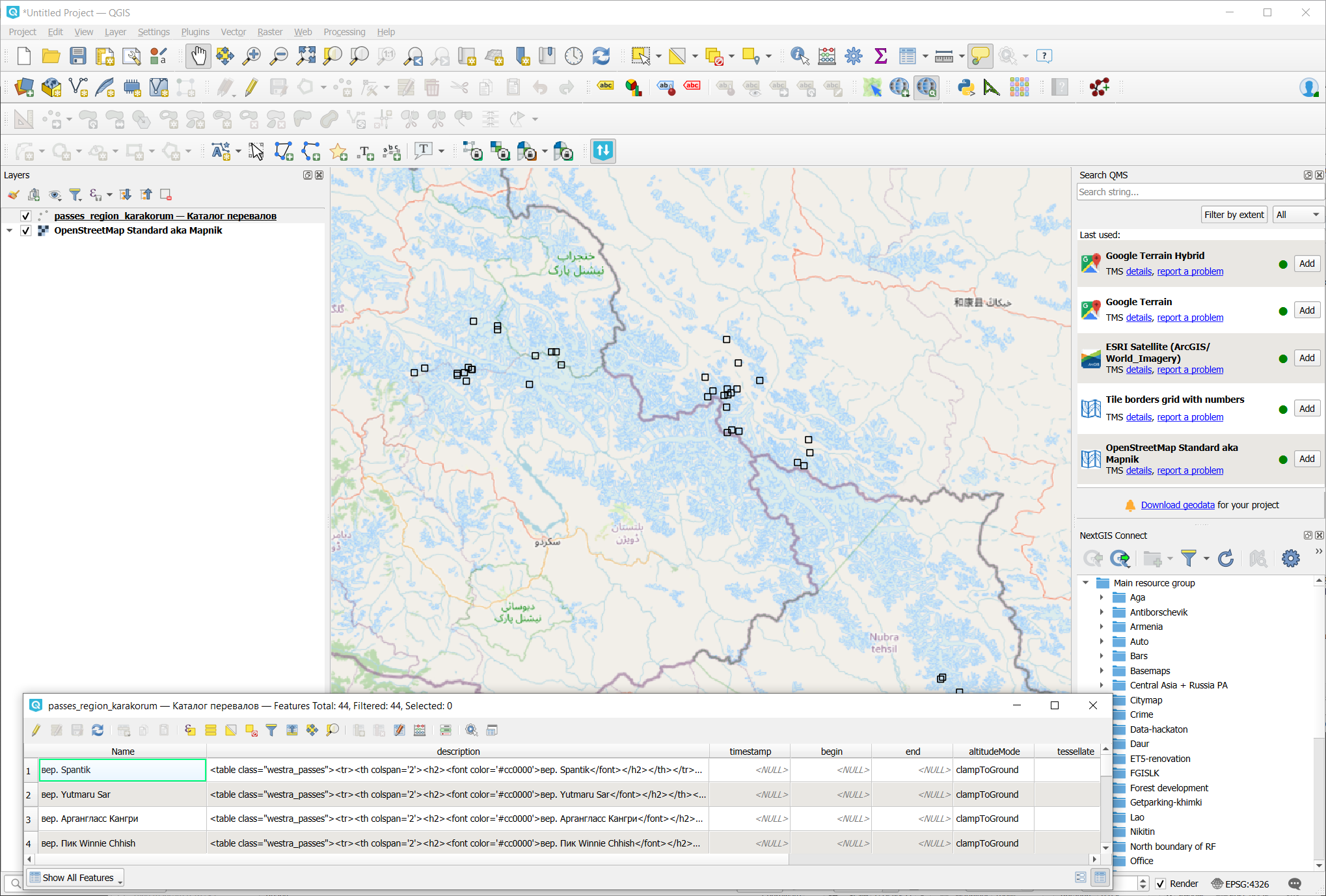Add Tile borders grid with numbers
This screenshot has width=1326, height=896.
tap(1306, 409)
